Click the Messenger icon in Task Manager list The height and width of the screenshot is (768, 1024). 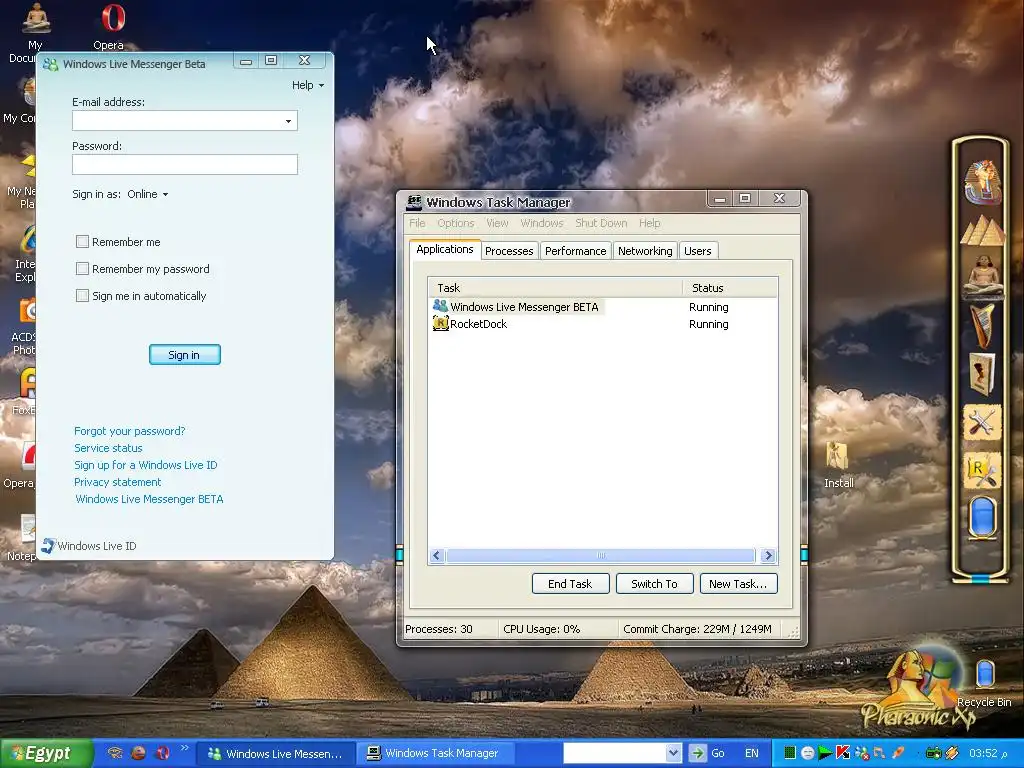pos(440,306)
